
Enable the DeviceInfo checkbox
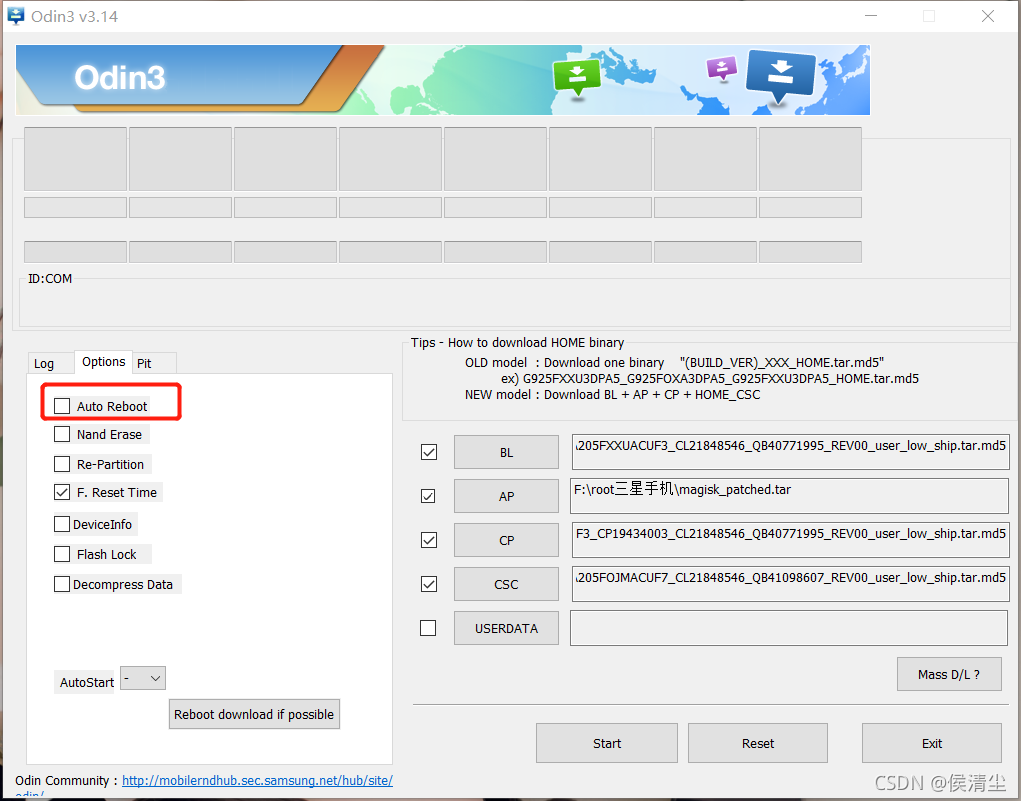(x=62, y=524)
